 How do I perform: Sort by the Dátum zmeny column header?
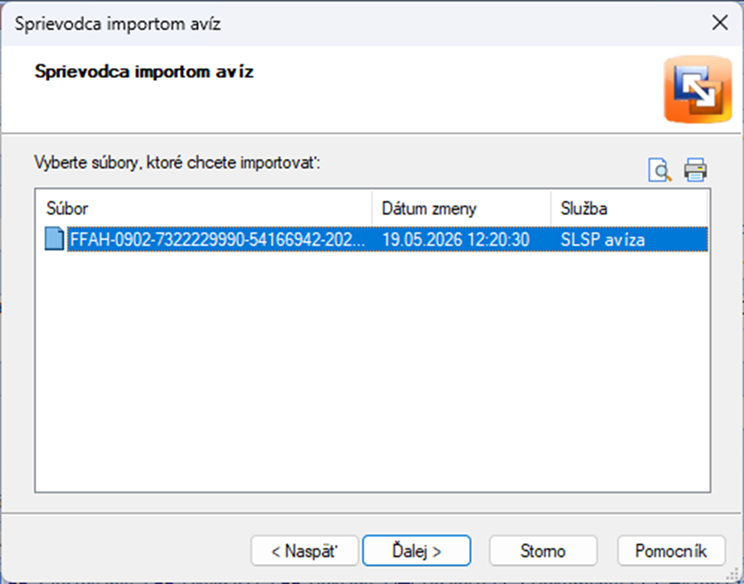462,209
